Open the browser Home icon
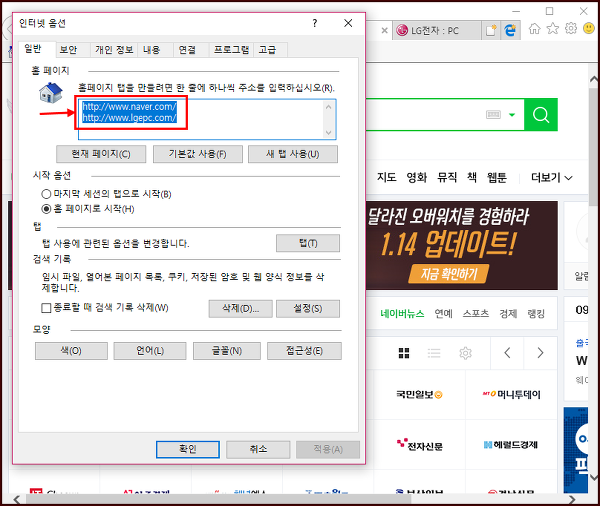 click(x=535, y=29)
